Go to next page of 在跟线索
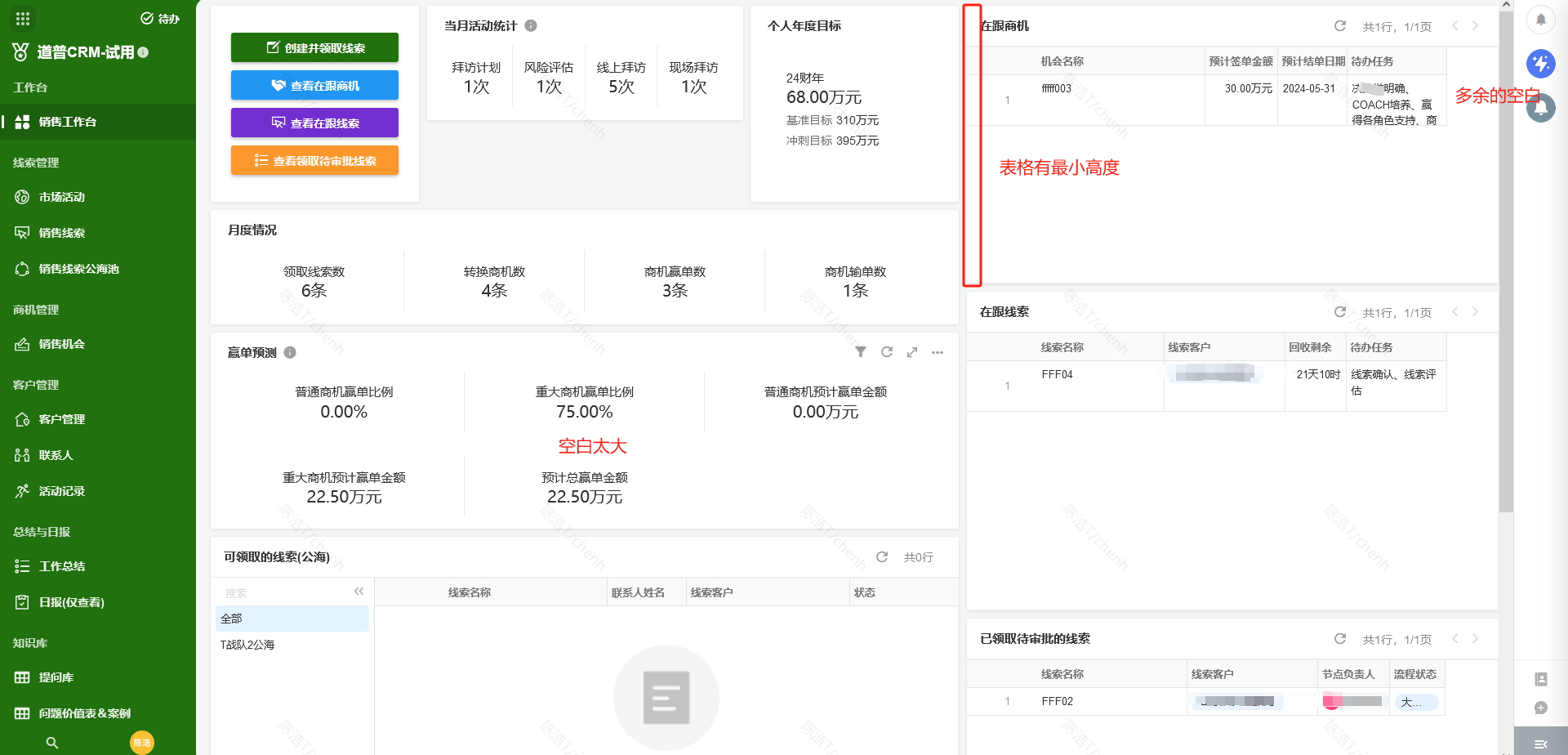 coord(1475,312)
